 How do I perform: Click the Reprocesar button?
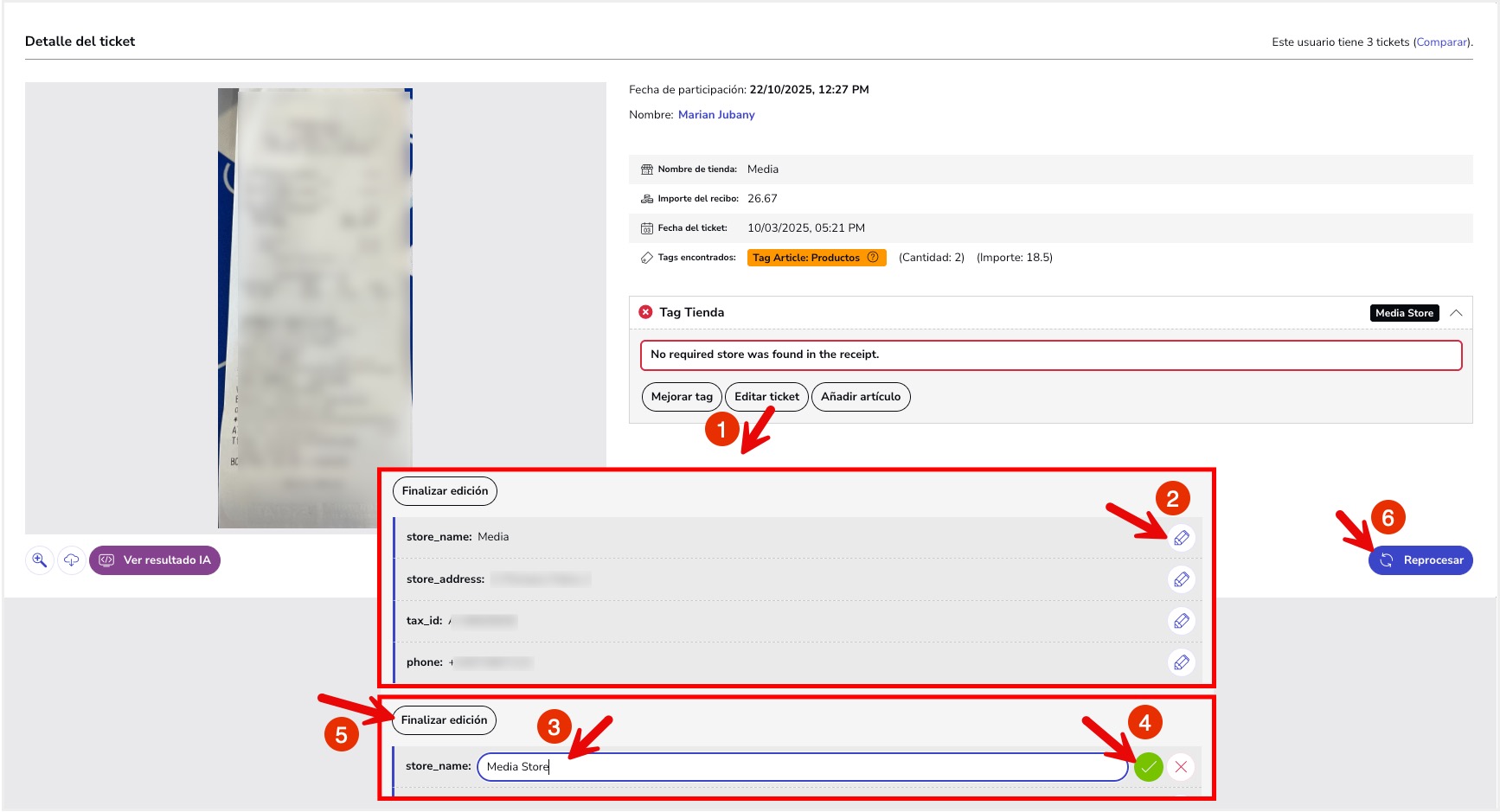1420,560
